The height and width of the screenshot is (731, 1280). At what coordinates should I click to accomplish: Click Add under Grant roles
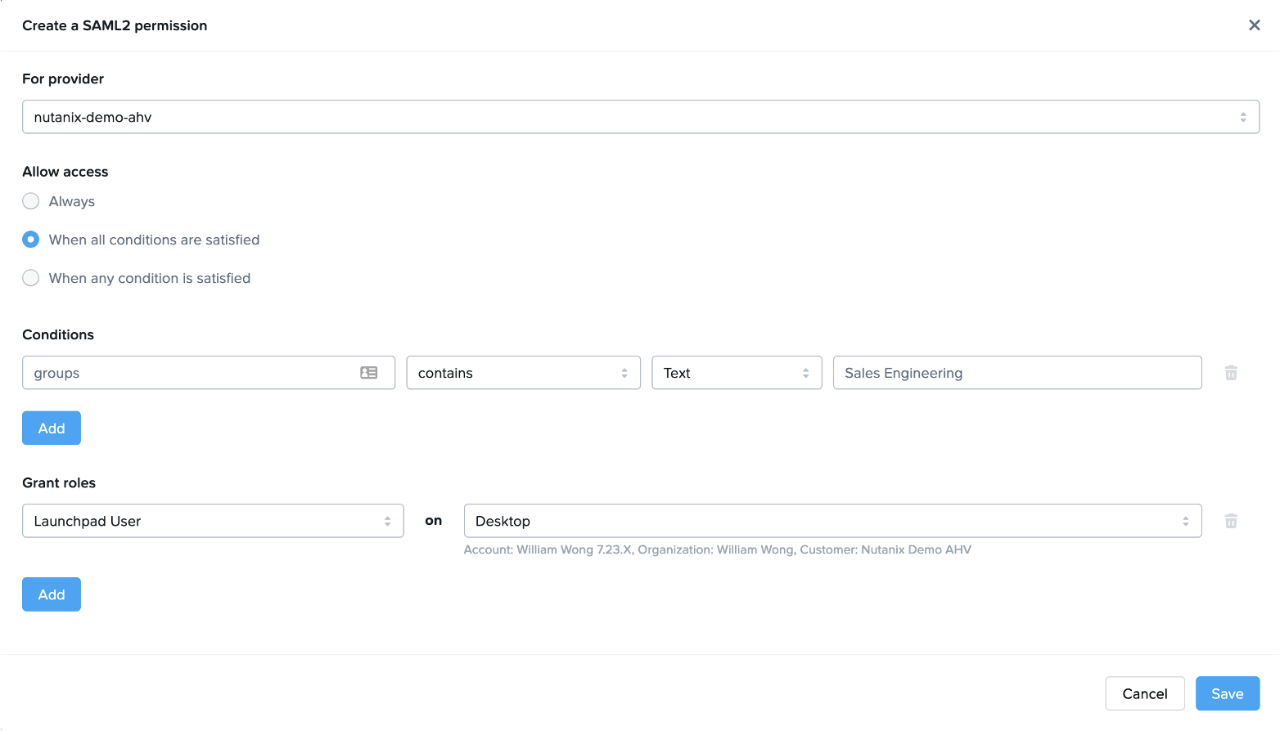click(x=51, y=594)
